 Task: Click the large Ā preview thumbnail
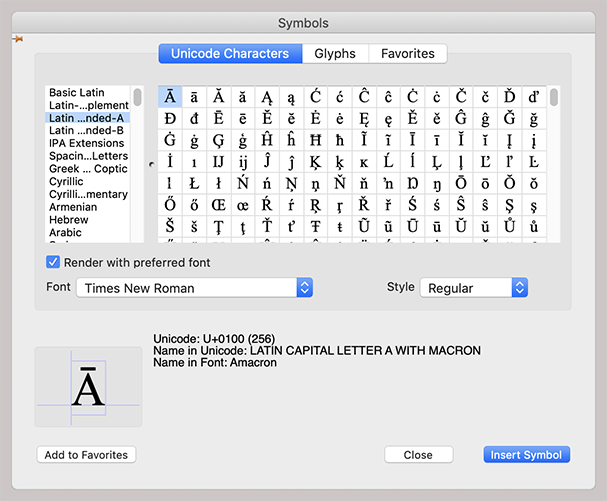[88, 387]
